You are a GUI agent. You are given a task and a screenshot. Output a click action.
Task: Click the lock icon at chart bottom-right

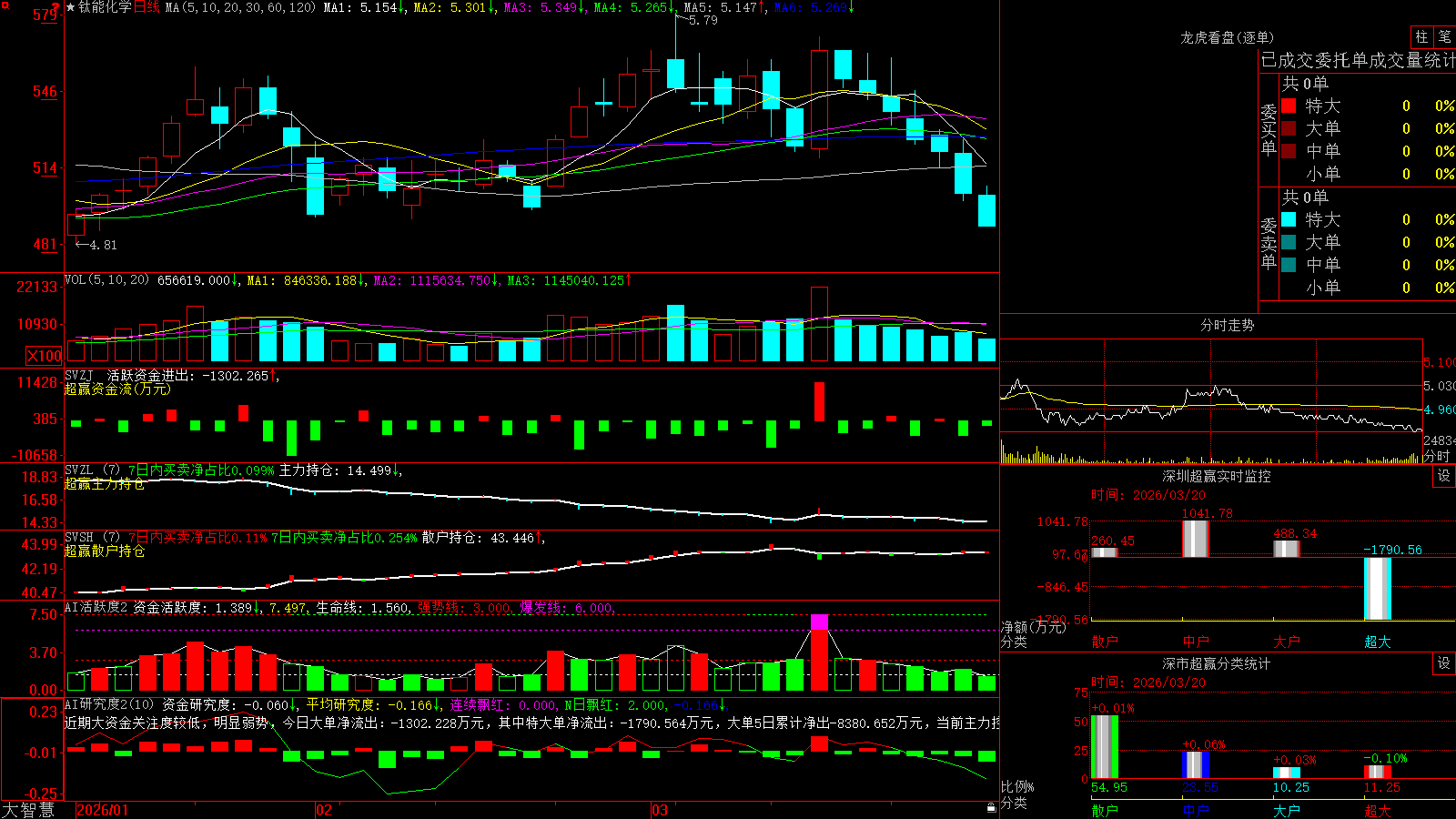[991, 808]
